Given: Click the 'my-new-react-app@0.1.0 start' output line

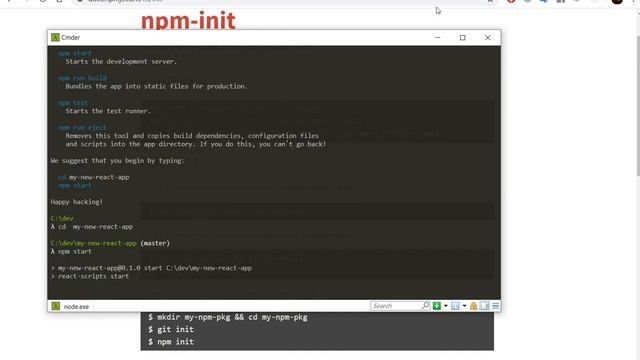Looking at the screenshot, I should pos(151,268).
